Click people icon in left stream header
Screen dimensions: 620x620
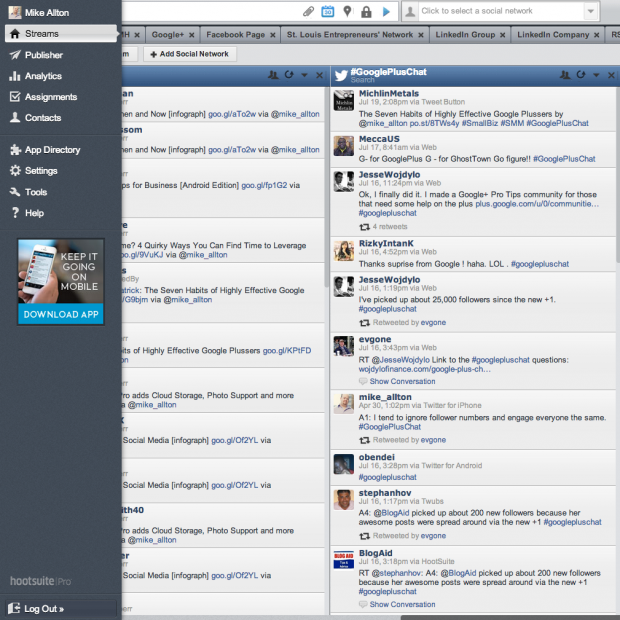[273, 75]
